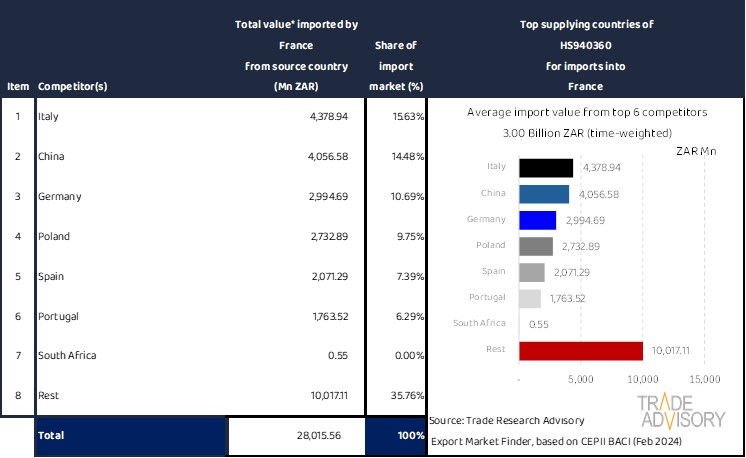
Task: Click the Share of import market header
Action: pos(395,65)
